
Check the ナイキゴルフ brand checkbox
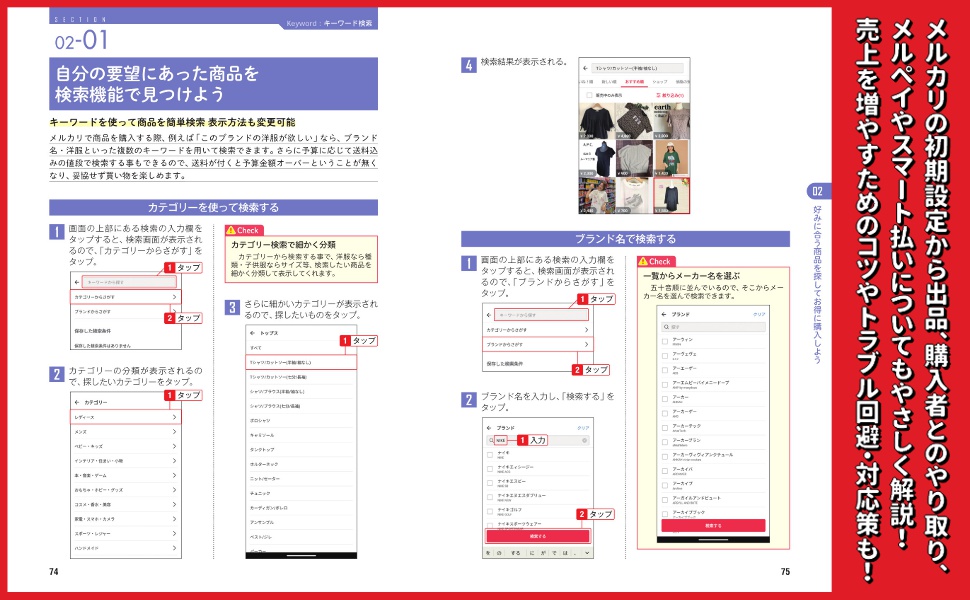tap(490, 512)
